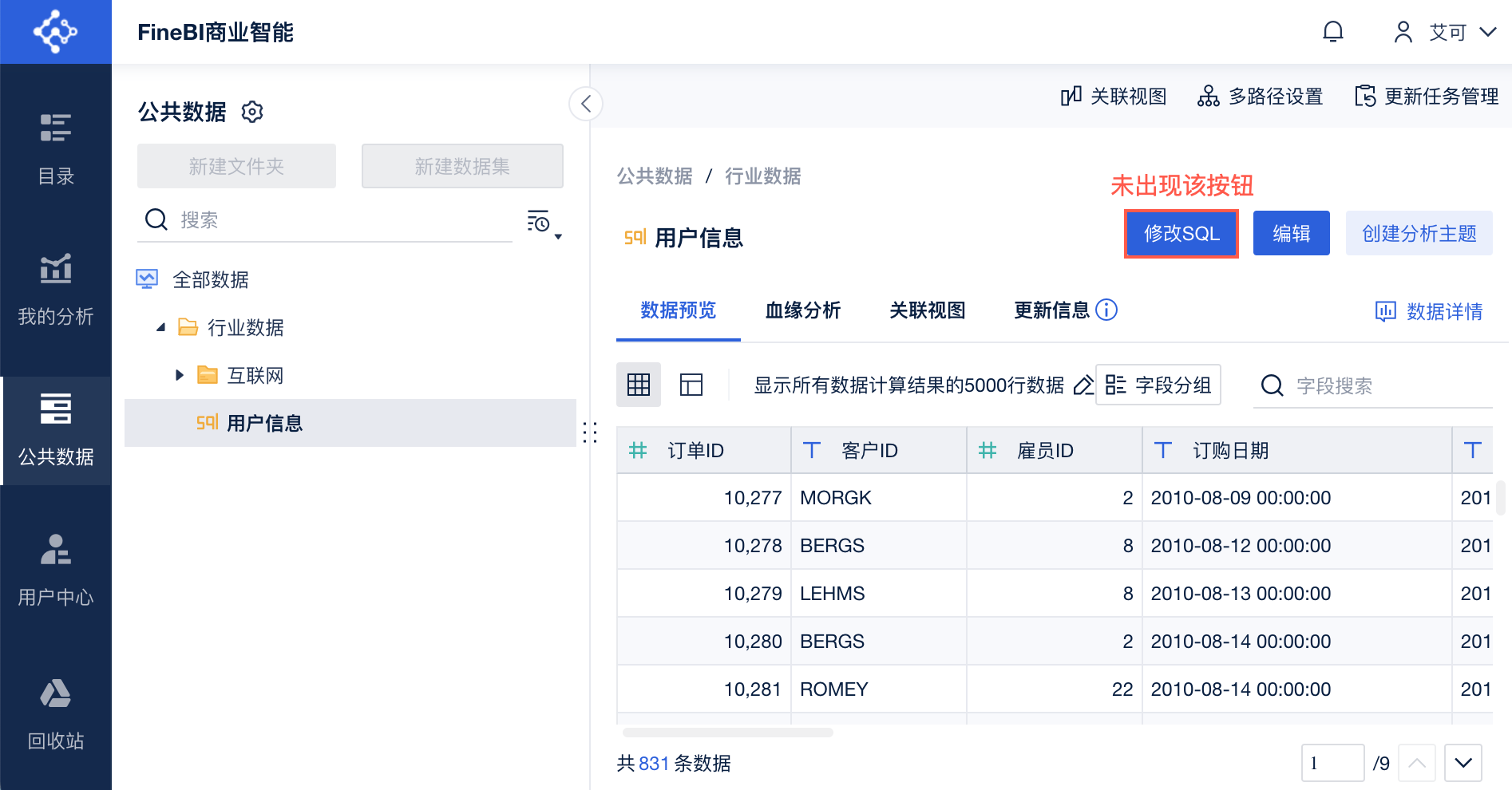Click the 修改SQL button
This screenshot has height=790, width=1512.
click(x=1181, y=234)
